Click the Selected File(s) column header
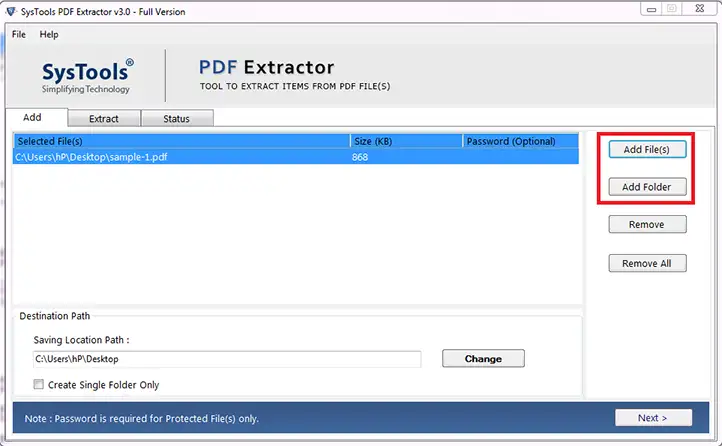The width and height of the screenshot is (722, 446). point(182,141)
